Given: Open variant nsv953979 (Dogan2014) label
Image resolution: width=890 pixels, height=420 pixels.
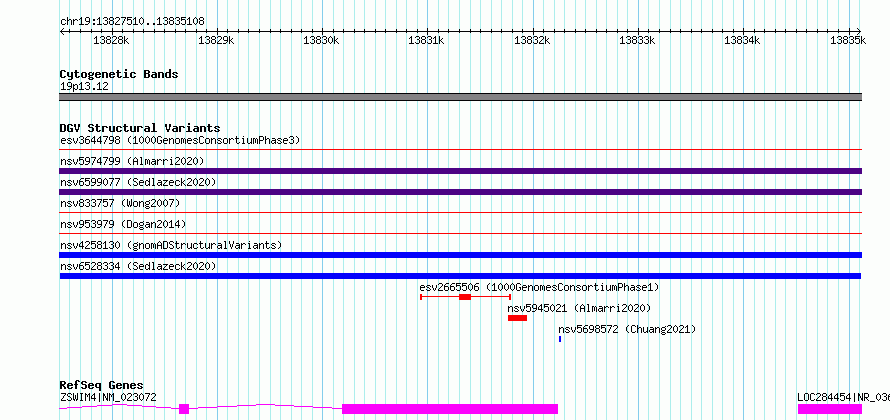Looking at the screenshot, I should click(x=123, y=224).
